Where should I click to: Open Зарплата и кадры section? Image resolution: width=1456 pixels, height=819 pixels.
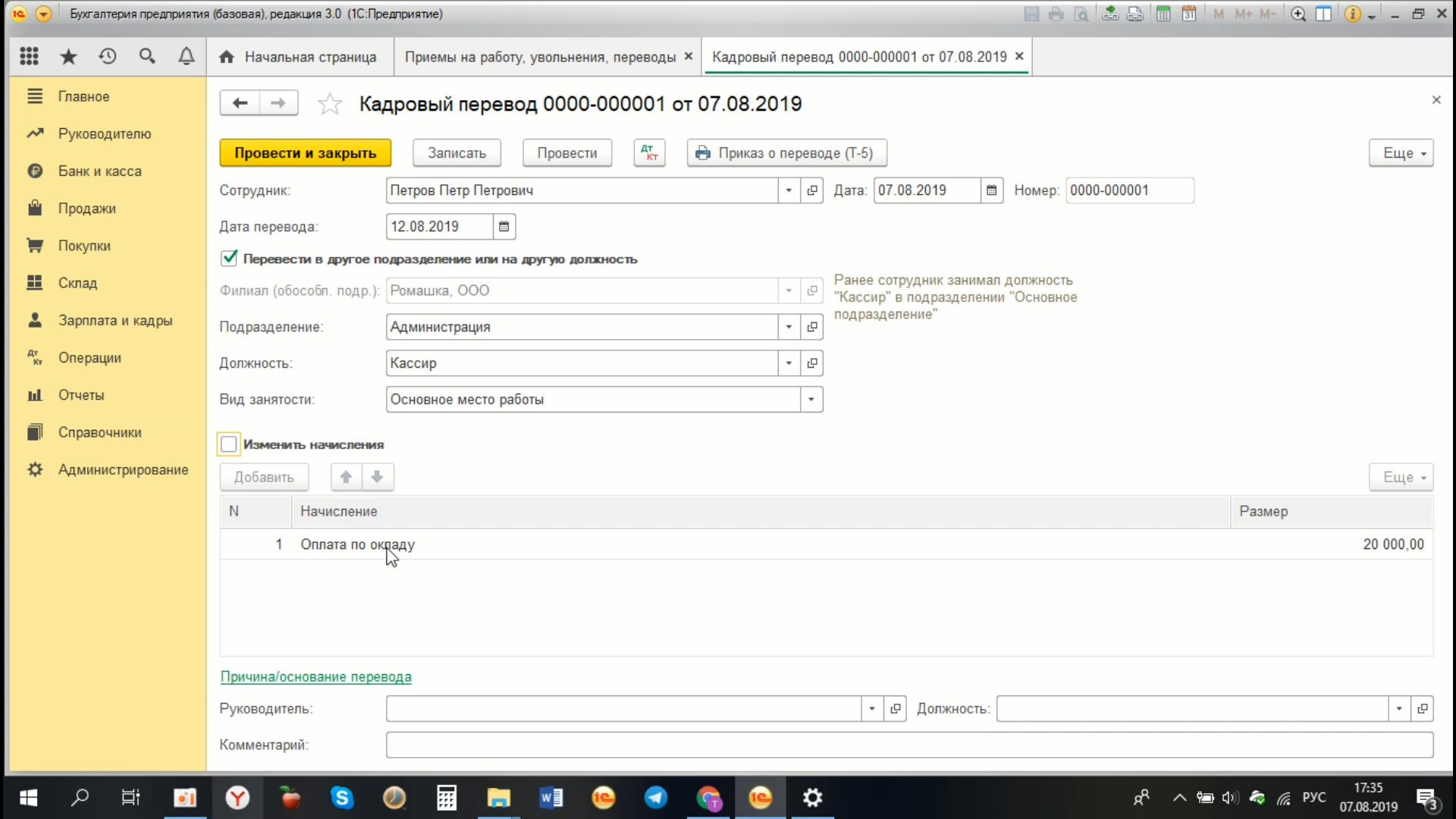pos(115,320)
